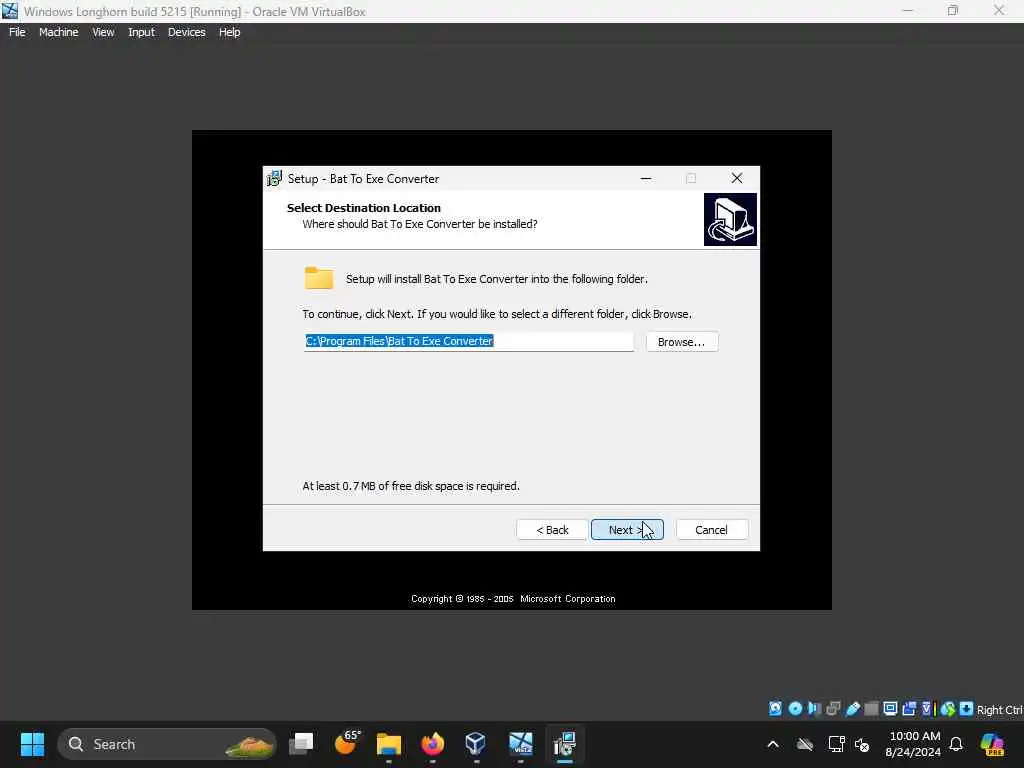This screenshot has height=768, width=1024.
Task: Open the Input menu
Action: tap(142, 32)
